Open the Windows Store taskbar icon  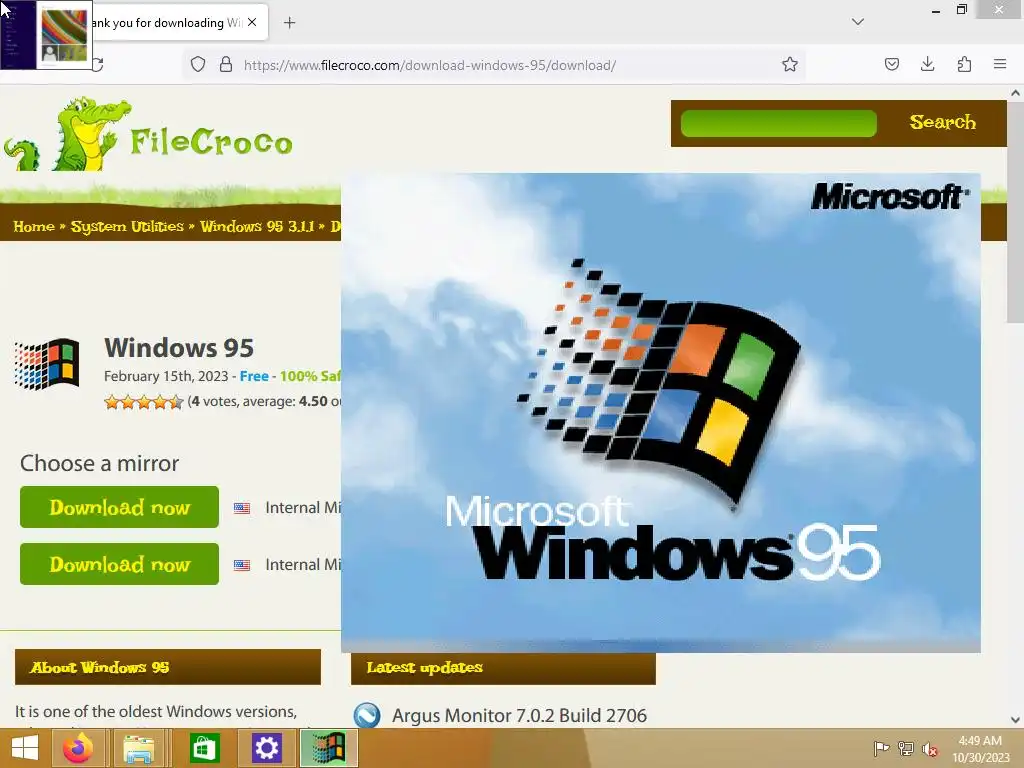204,748
